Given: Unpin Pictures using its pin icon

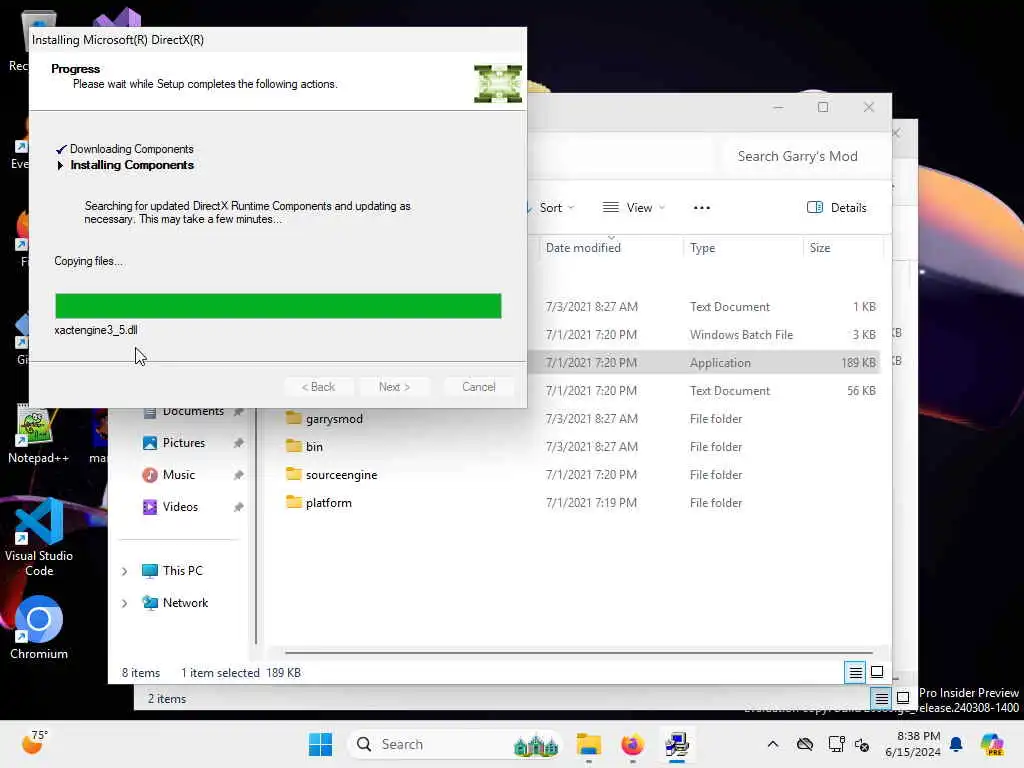Looking at the screenshot, I should [238, 443].
